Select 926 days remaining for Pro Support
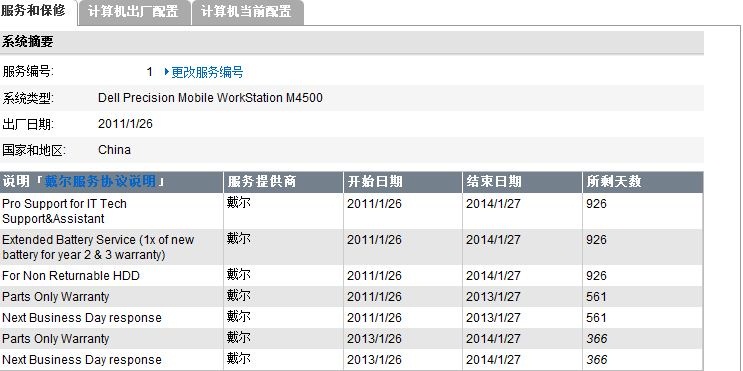The width and height of the screenshot is (743, 371). [x=596, y=204]
